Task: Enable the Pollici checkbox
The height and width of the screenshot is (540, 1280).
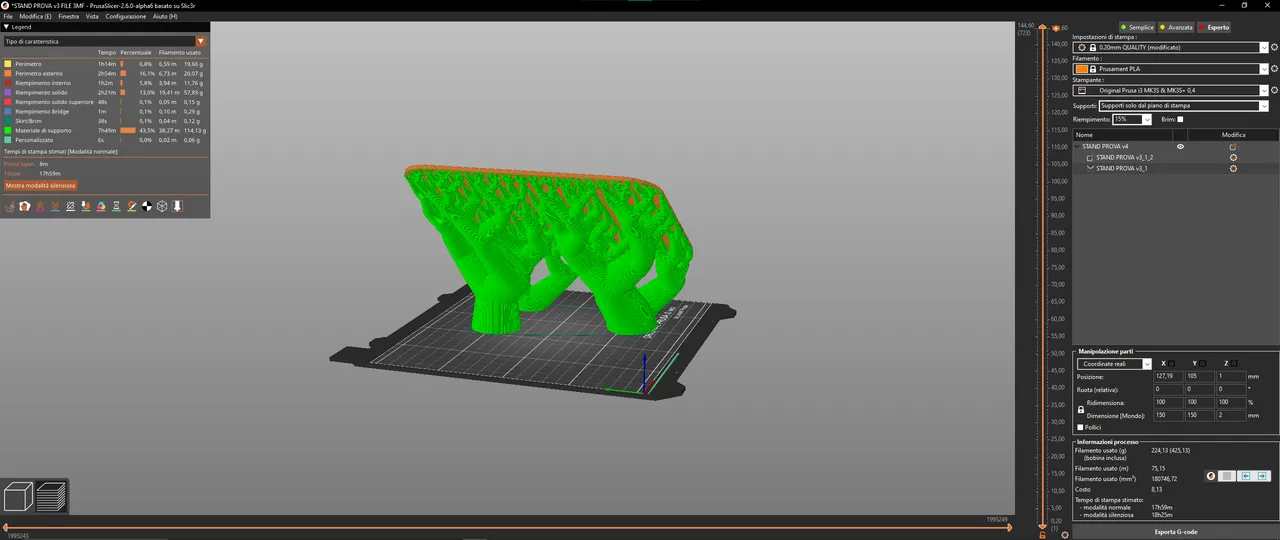Action: point(1080,427)
